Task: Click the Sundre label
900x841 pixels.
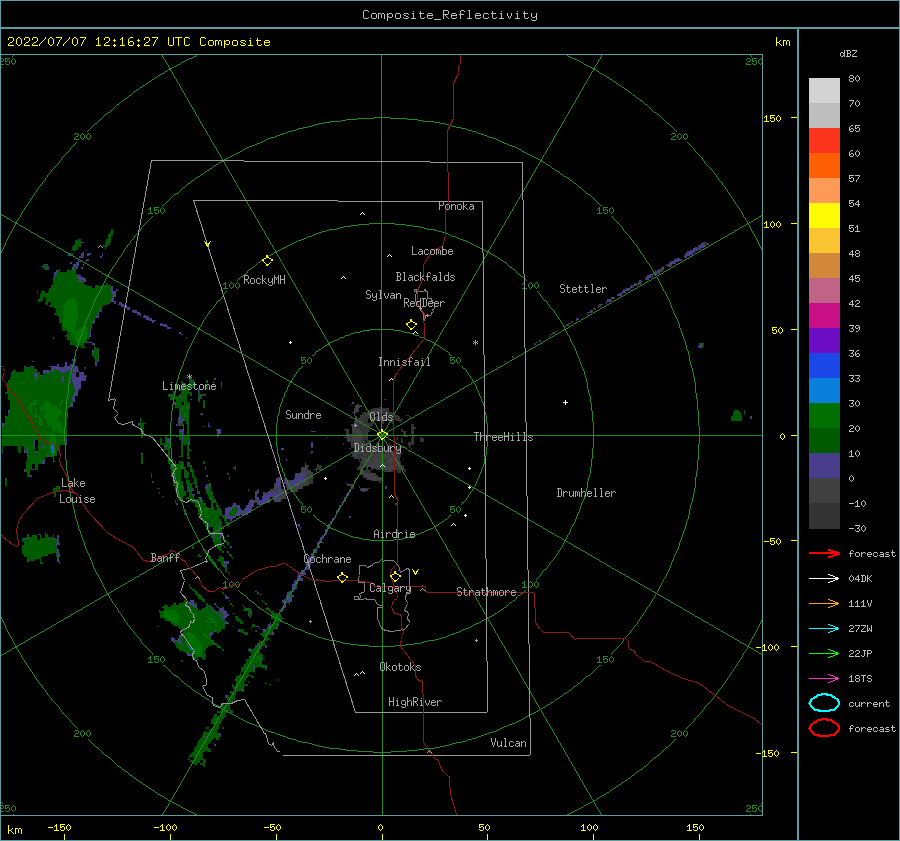Action: [303, 414]
